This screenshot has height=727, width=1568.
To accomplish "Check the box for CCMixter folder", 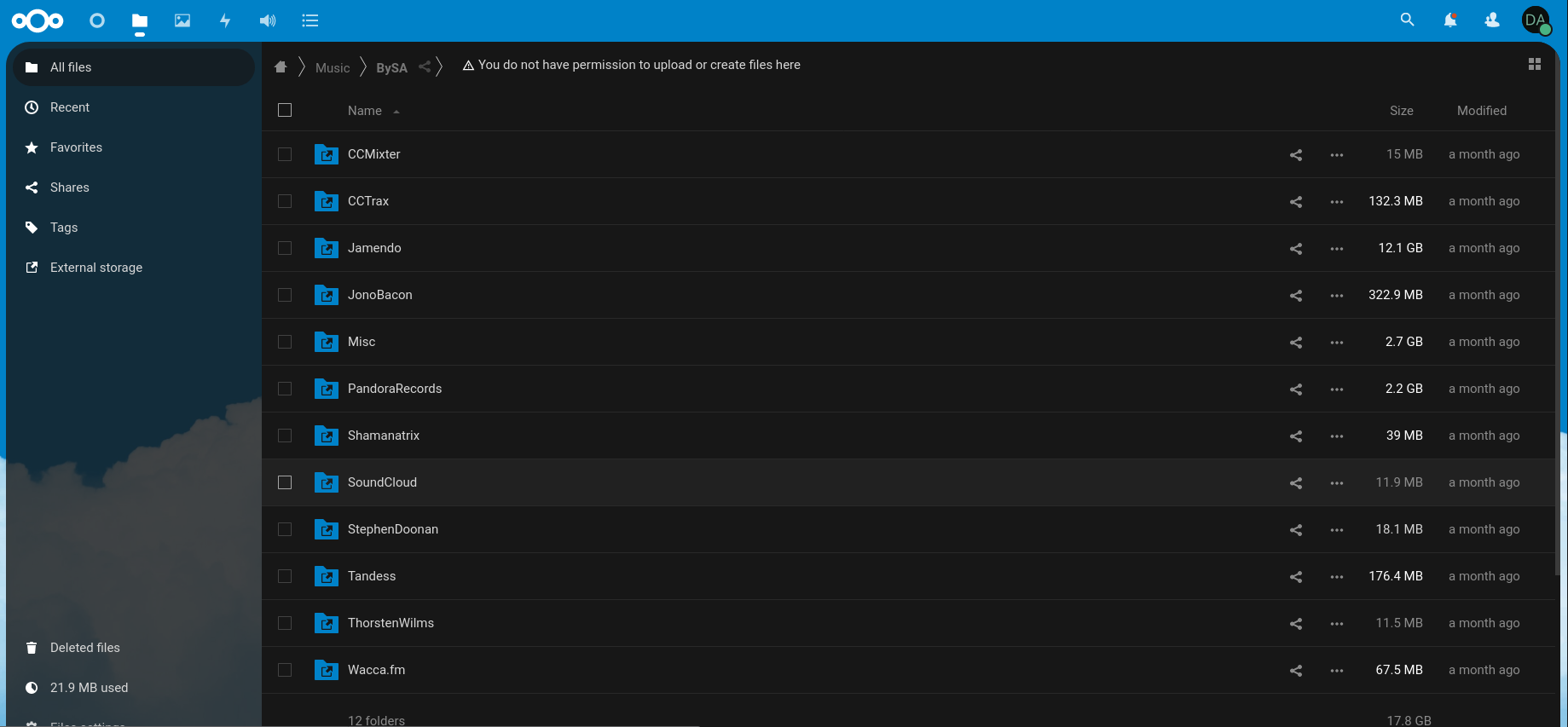I will (x=285, y=154).
